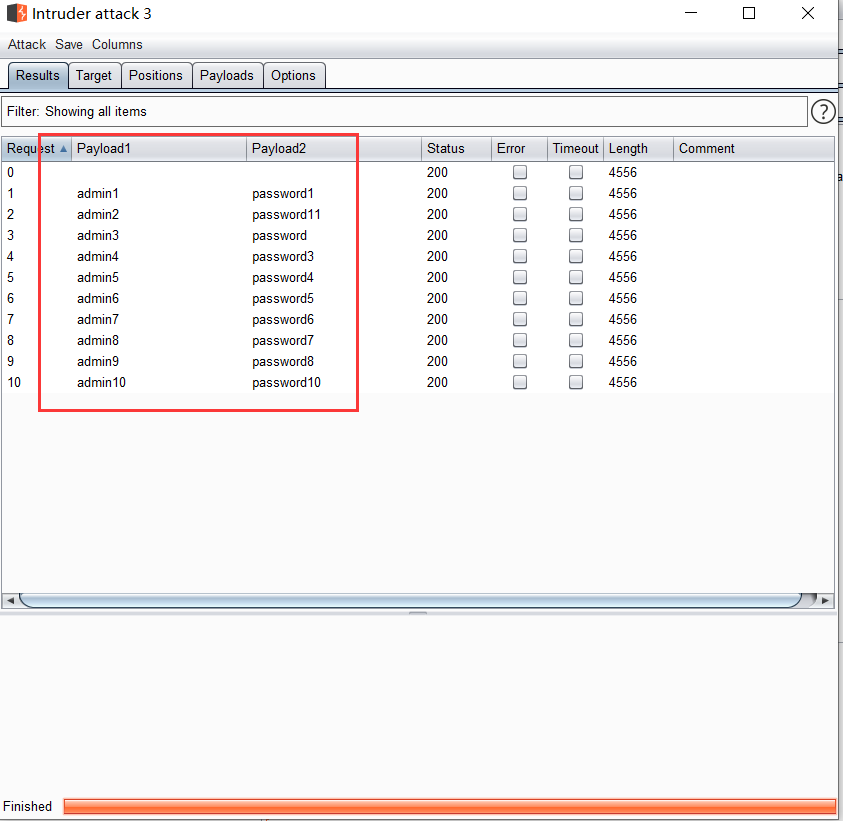Sort by the Status column header
The height and width of the screenshot is (821, 843).
tap(456, 148)
